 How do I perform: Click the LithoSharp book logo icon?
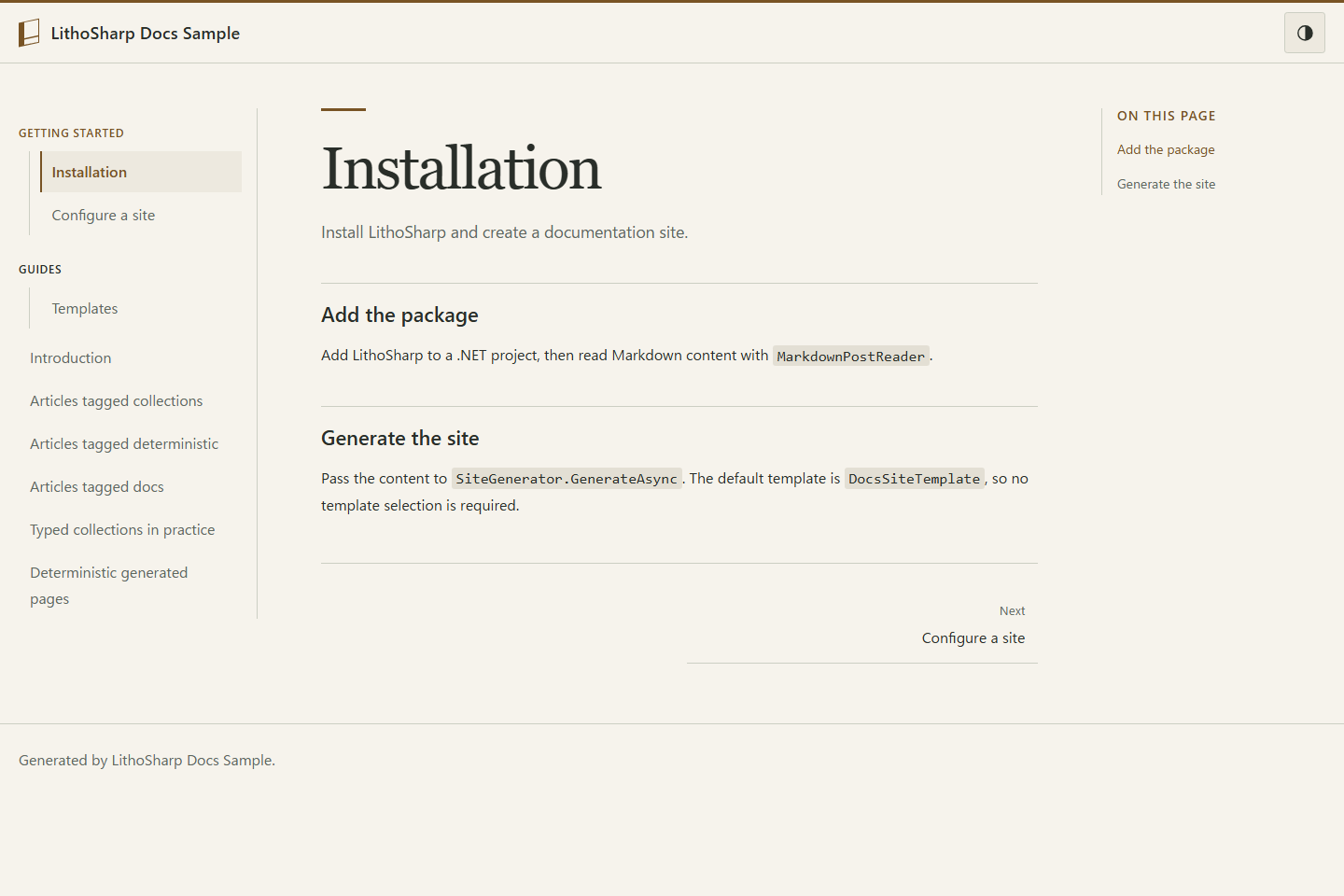pyautogui.click(x=29, y=34)
